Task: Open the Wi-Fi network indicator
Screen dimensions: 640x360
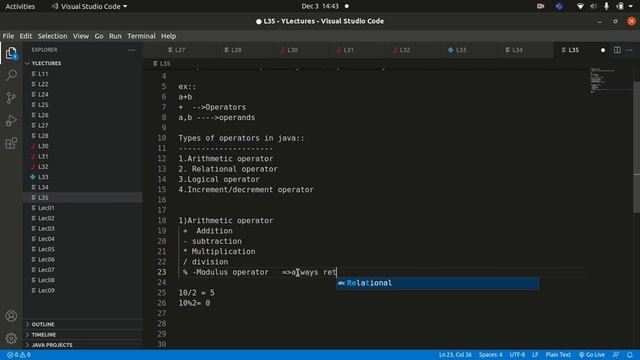Action: (x=580, y=6)
